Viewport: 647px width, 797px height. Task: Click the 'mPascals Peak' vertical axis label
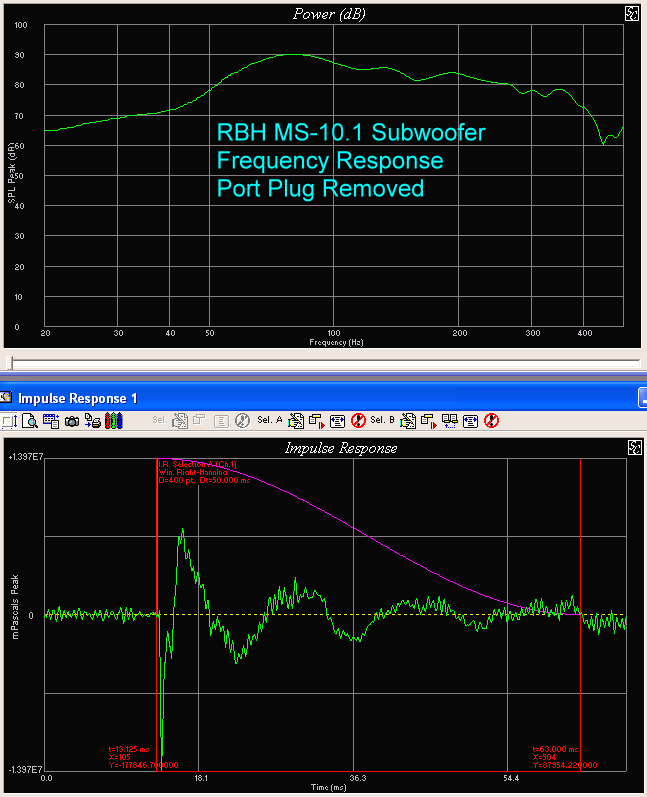(15, 606)
